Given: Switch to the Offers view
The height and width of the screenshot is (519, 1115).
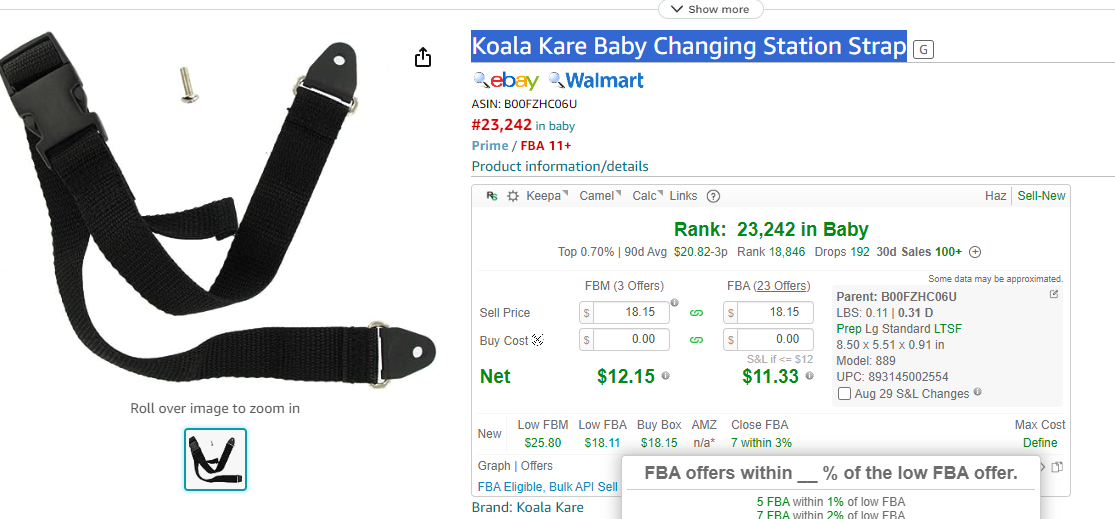Looking at the screenshot, I should click(x=537, y=466).
